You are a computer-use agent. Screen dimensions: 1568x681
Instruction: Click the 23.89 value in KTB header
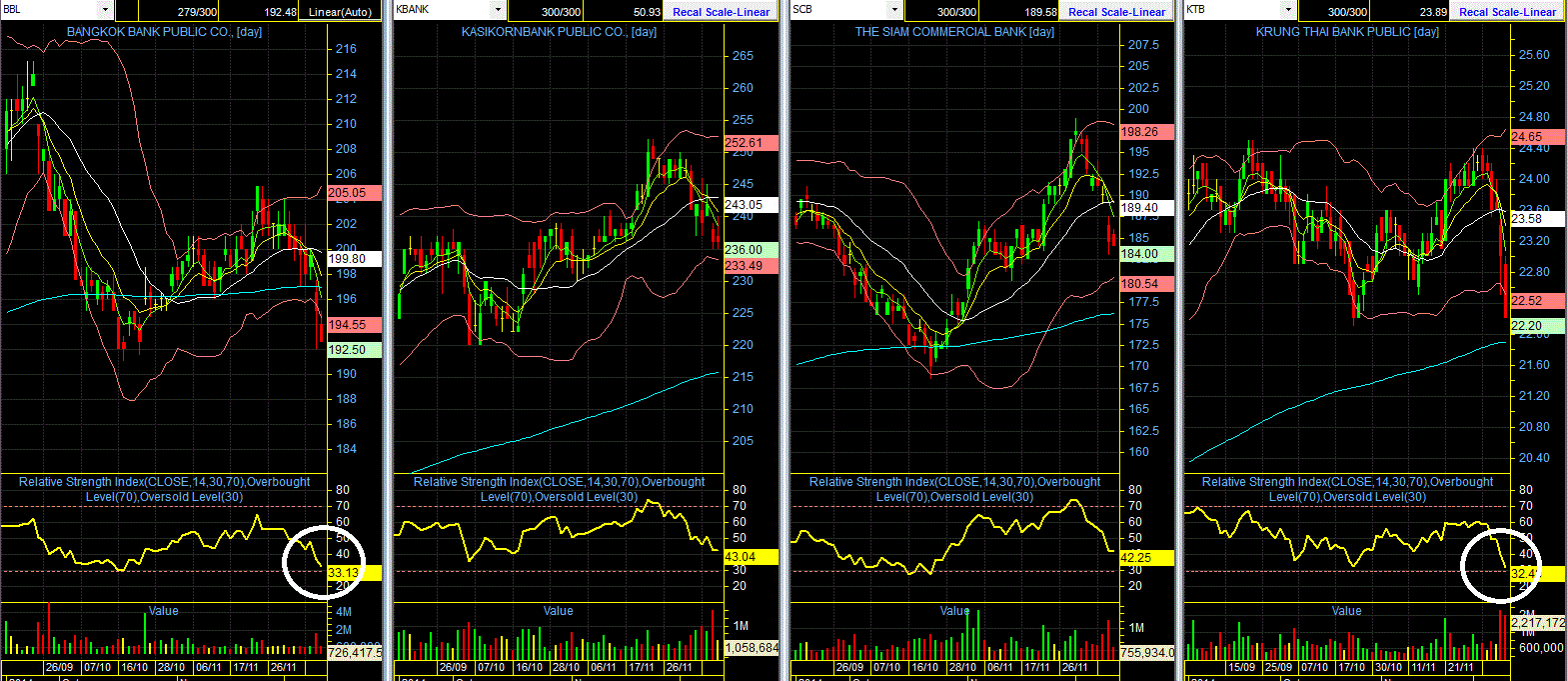pyautogui.click(x=1433, y=12)
